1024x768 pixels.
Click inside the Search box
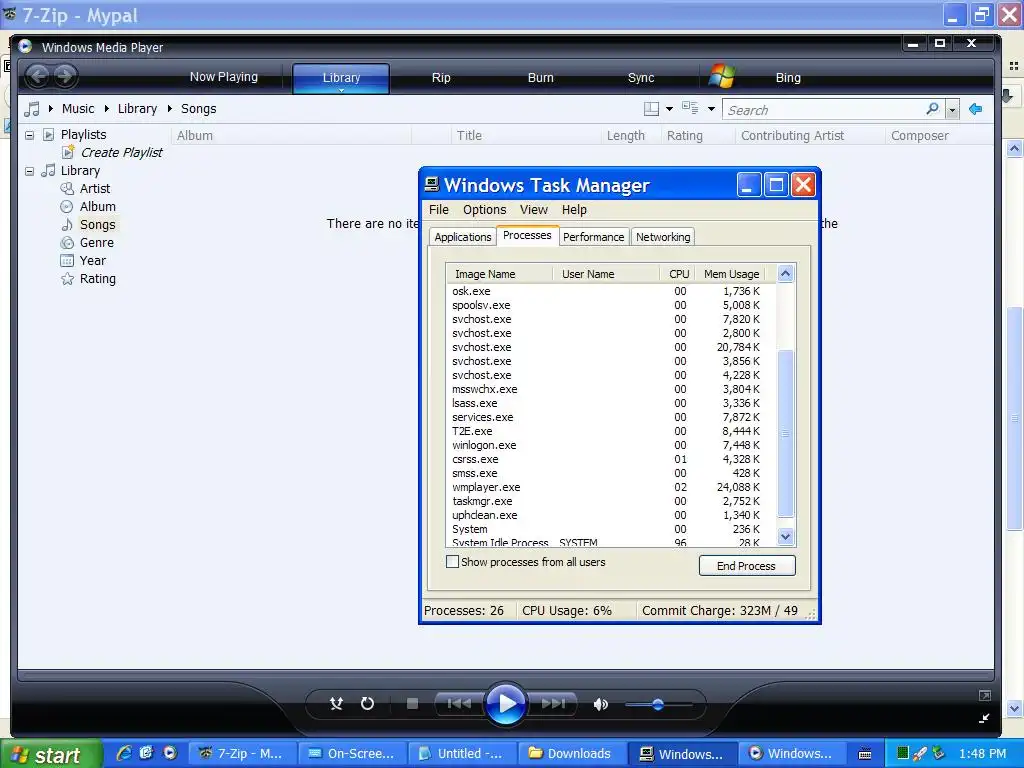[x=823, y=110]
